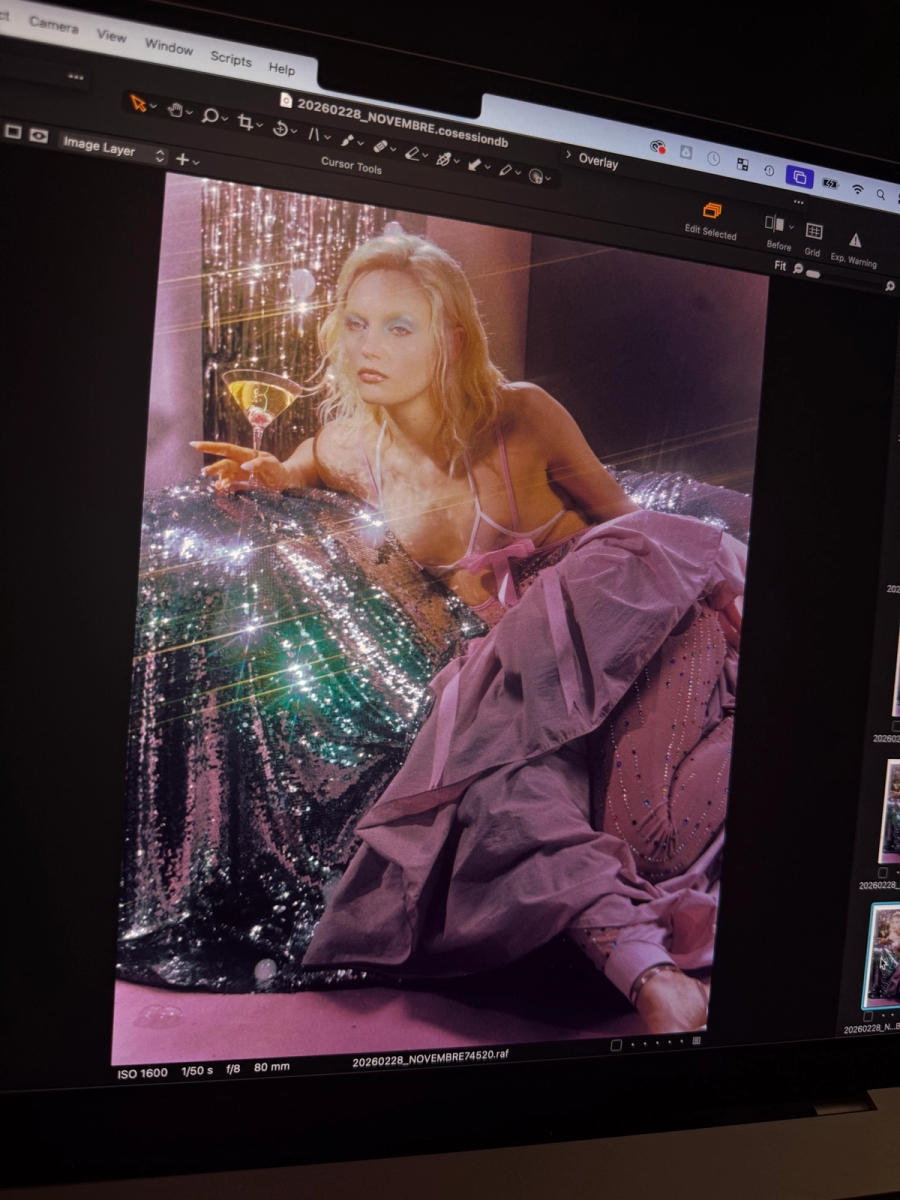Toggle the eye proofing icon
Screen dimensions: 900x1200
[x=39, y=135]
